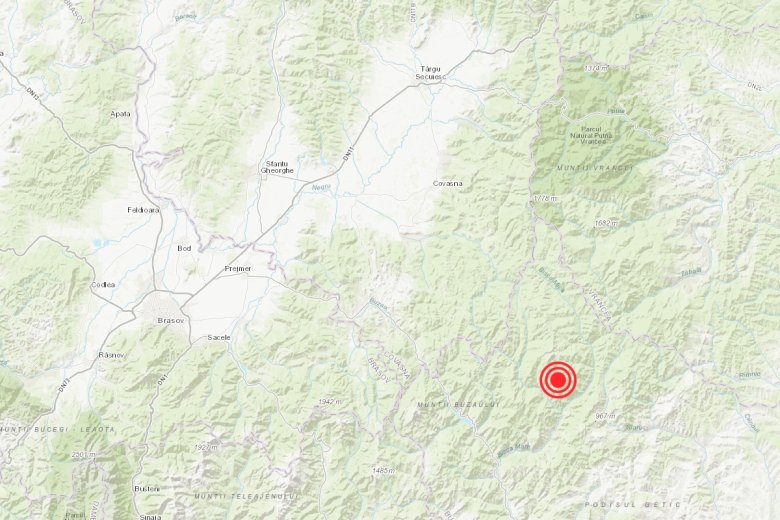Click the Codlea town label

(103, 285)
